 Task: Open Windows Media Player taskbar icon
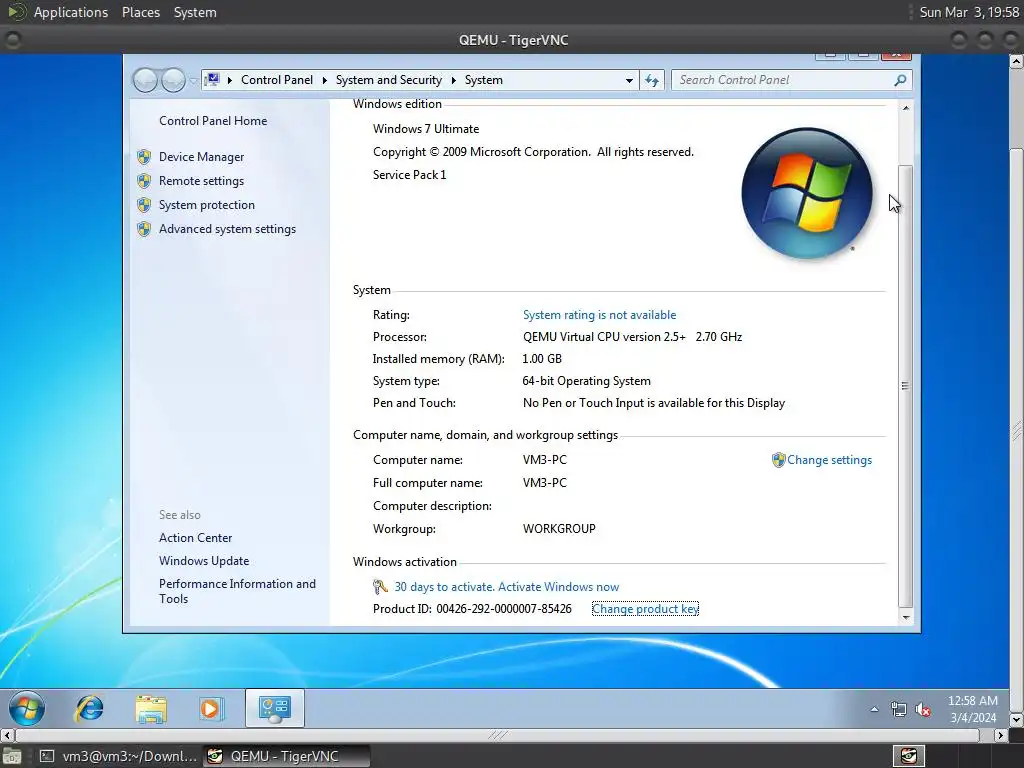pyautogui.click(x=210, y=709)
